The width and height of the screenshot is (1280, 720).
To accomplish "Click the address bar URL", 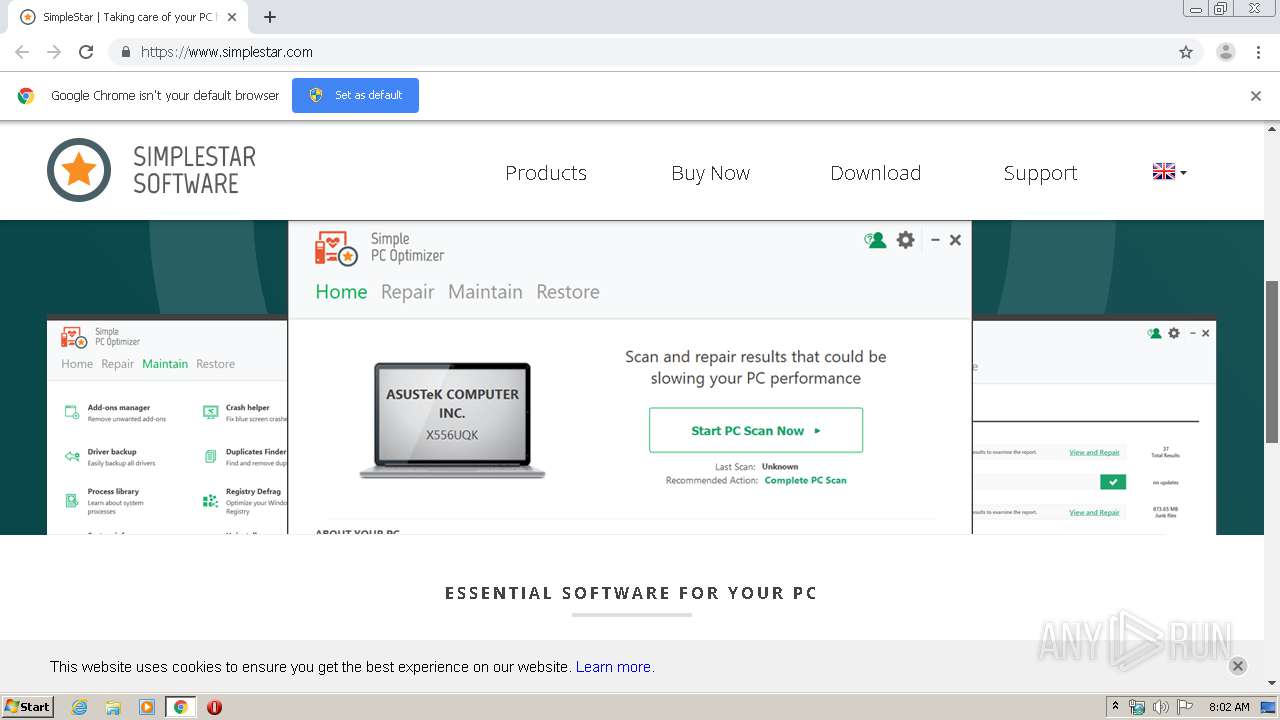I will pos(227,52).
